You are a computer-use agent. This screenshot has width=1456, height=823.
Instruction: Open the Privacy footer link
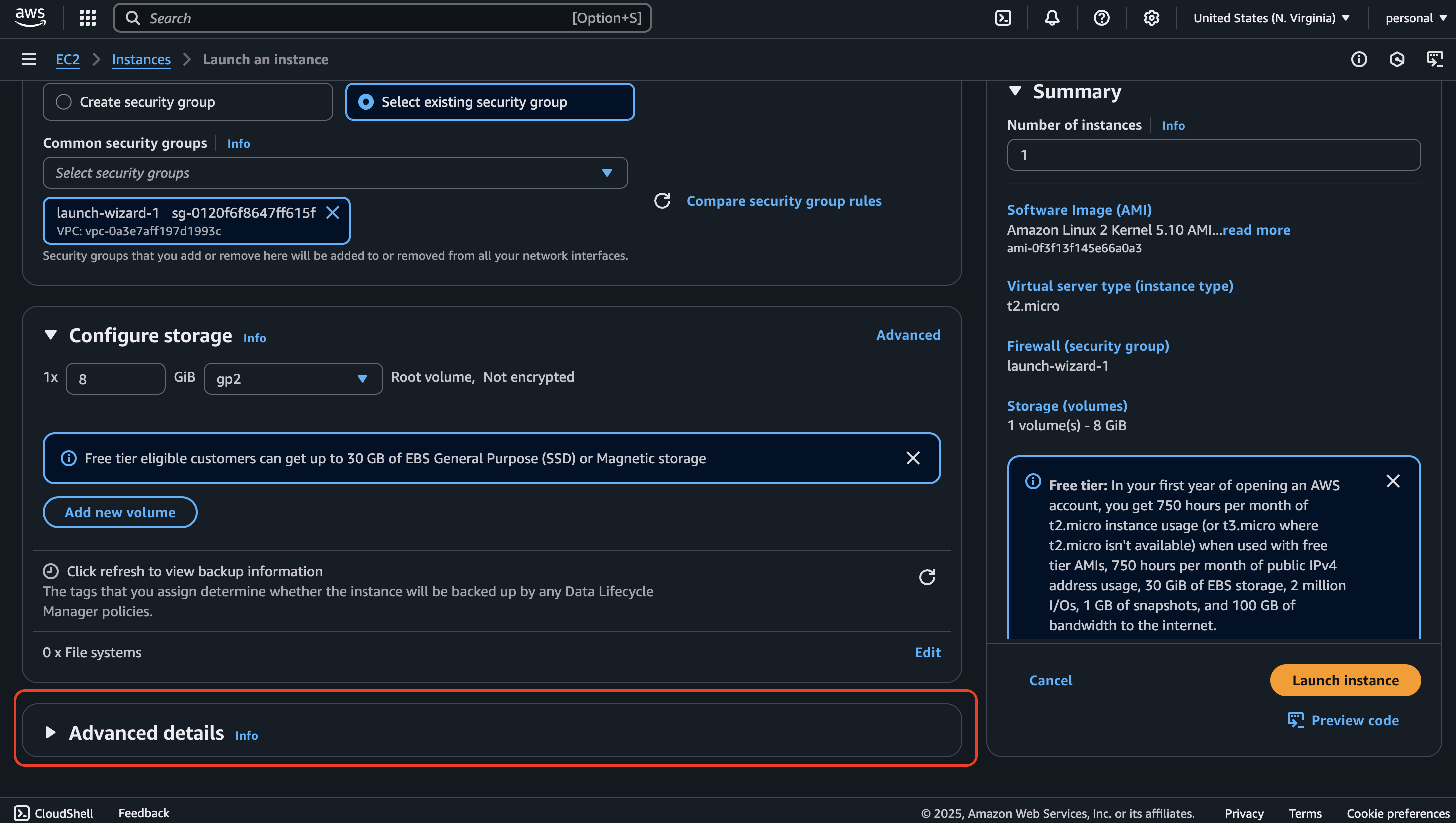[1244, 813]
